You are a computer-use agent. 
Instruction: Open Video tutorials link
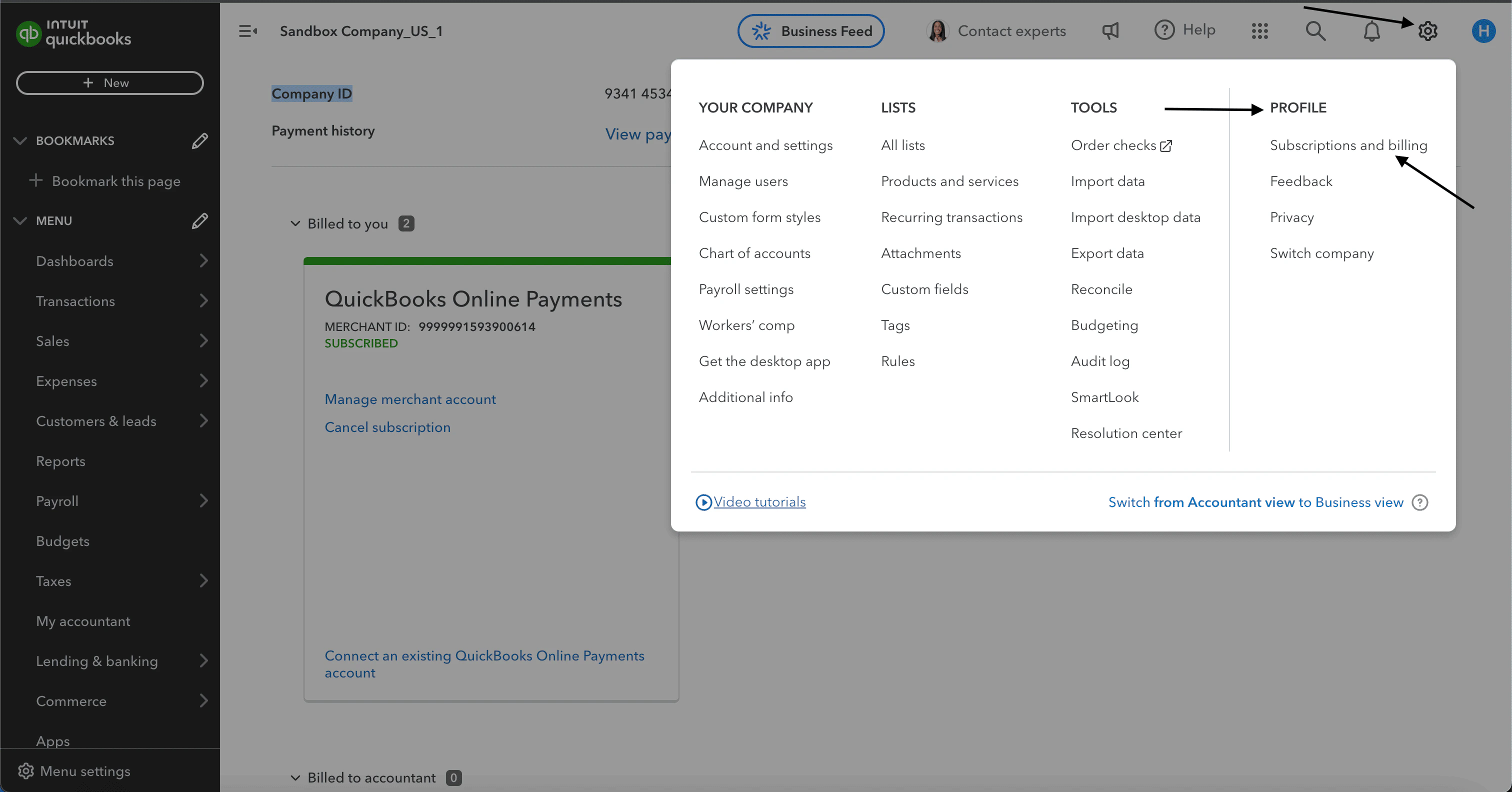[x=759, y=502]
